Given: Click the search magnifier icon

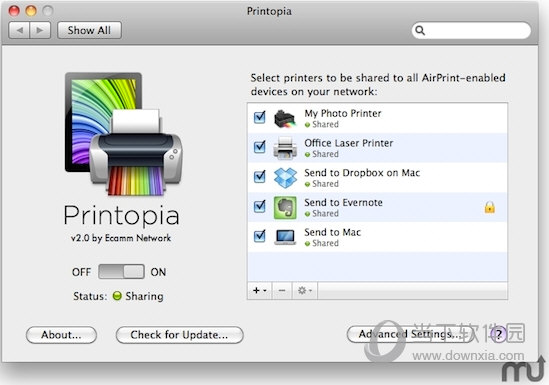Looking at the screenshot, I should [x=420, y=31].
